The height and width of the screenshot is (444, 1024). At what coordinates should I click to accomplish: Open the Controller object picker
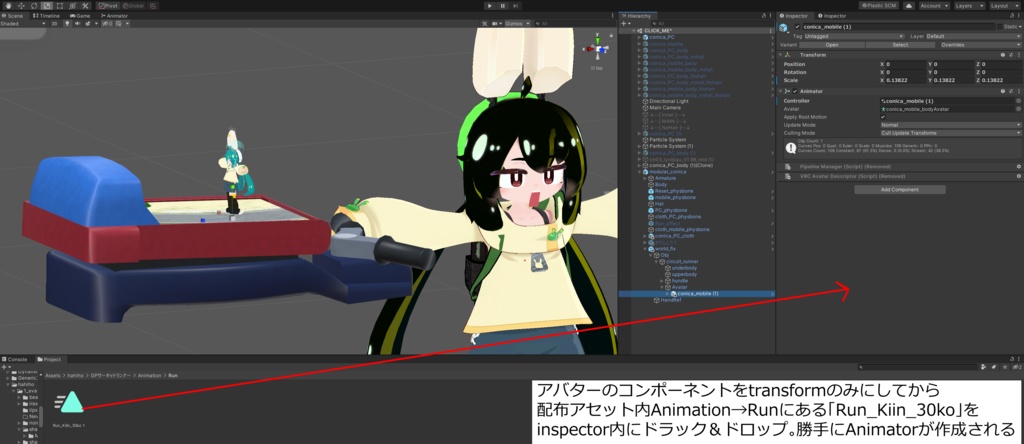coord(1017,101)
